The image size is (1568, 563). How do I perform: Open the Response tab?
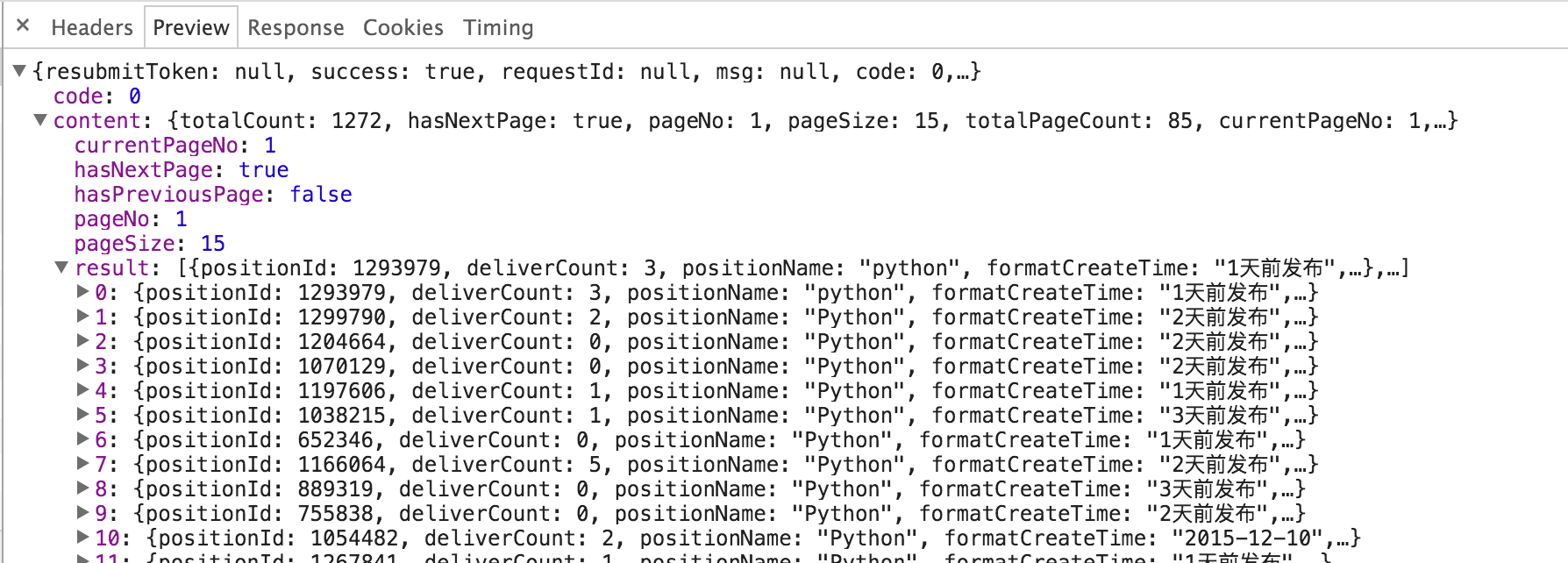296,27
